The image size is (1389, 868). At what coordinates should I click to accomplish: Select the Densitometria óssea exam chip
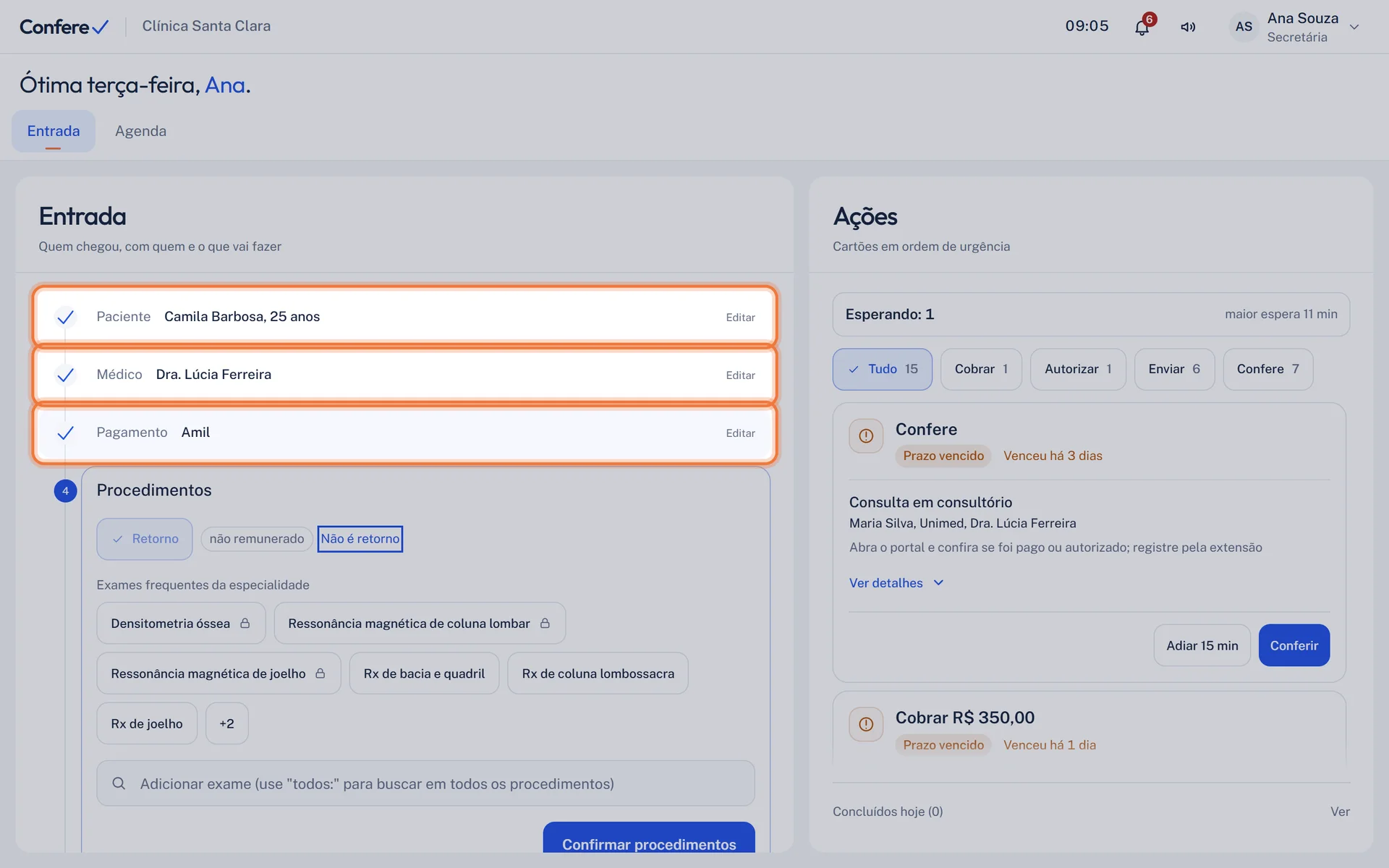181,624
